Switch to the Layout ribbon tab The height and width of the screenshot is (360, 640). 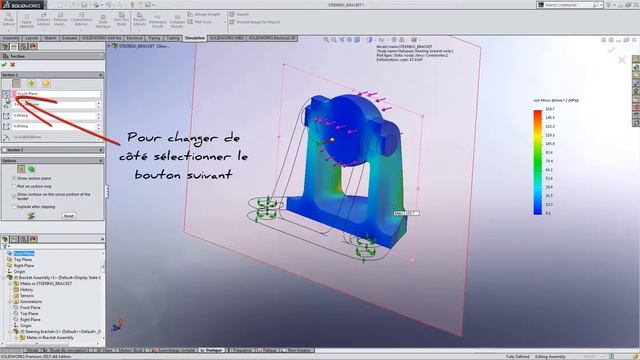(x=31, y=38)
